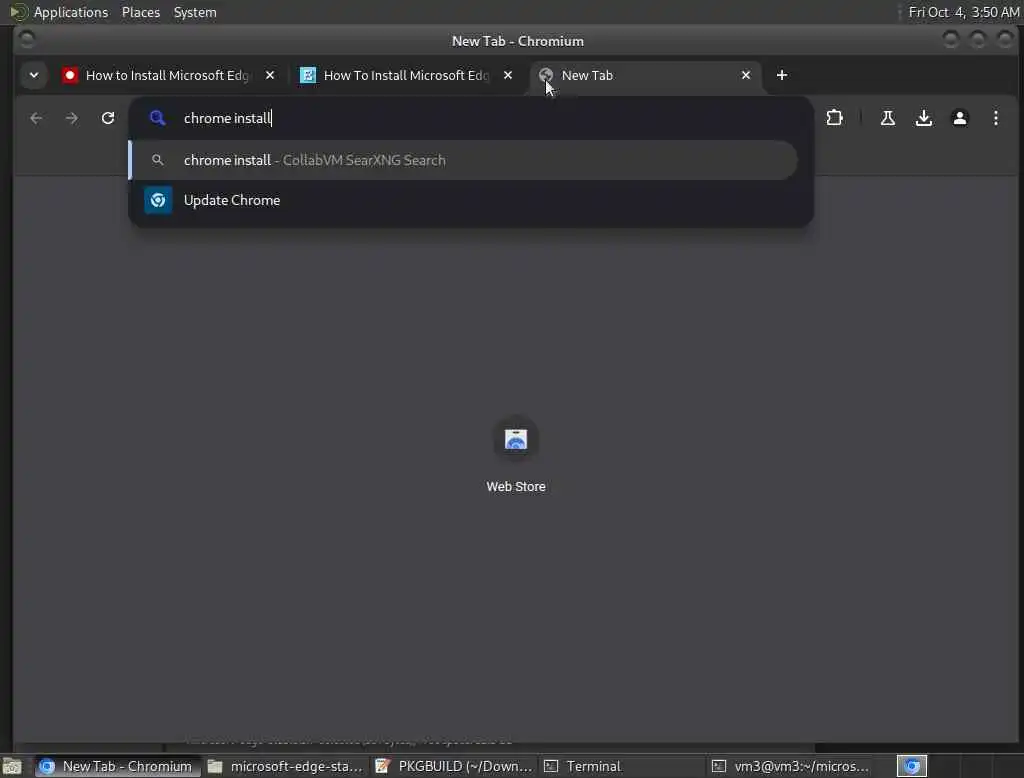Close the New Tab tab
This screenshot has height=778, width=1024.
(x=746, y=75)
